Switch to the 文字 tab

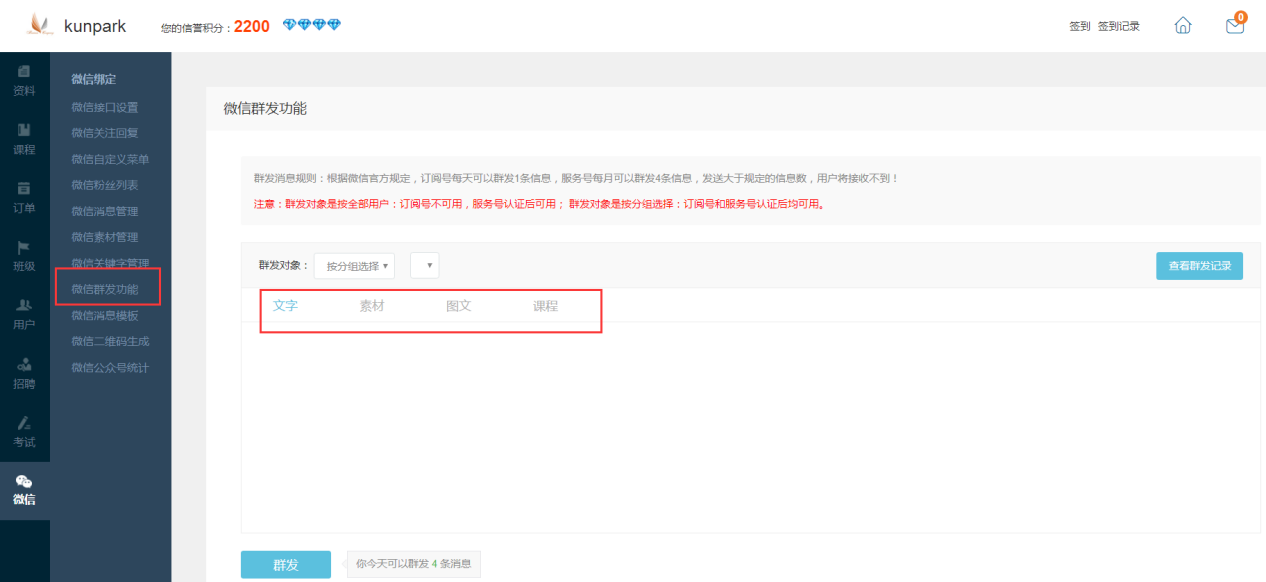(x=286, y=306)
